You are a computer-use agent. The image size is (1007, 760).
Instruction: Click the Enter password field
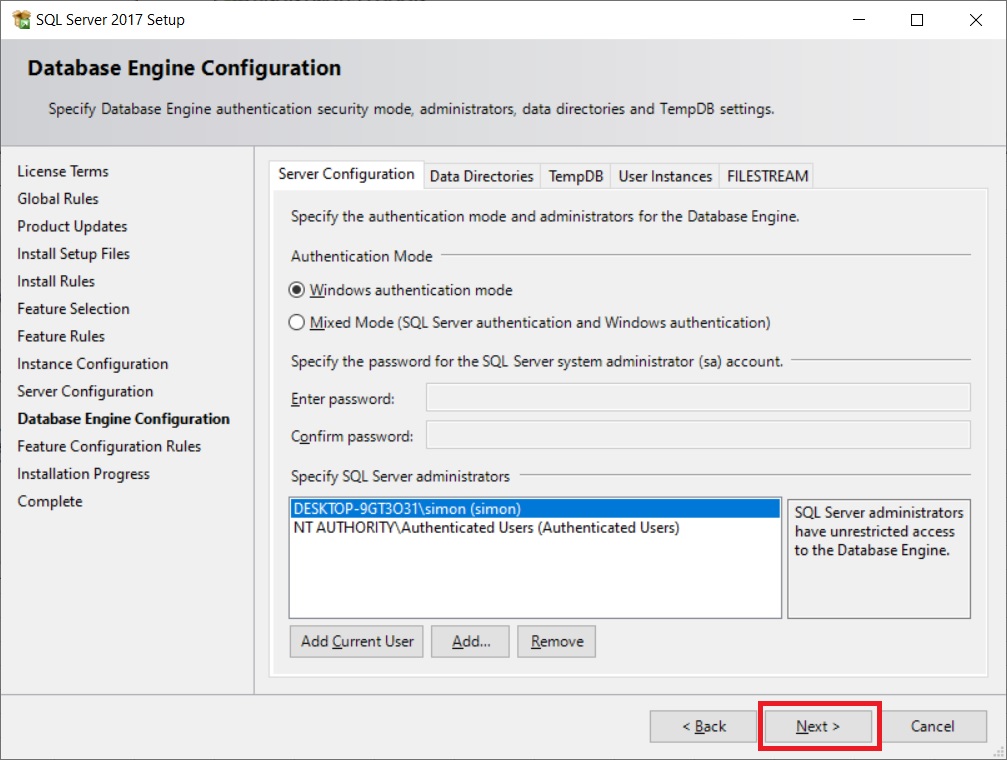click(x=698, y=398)
